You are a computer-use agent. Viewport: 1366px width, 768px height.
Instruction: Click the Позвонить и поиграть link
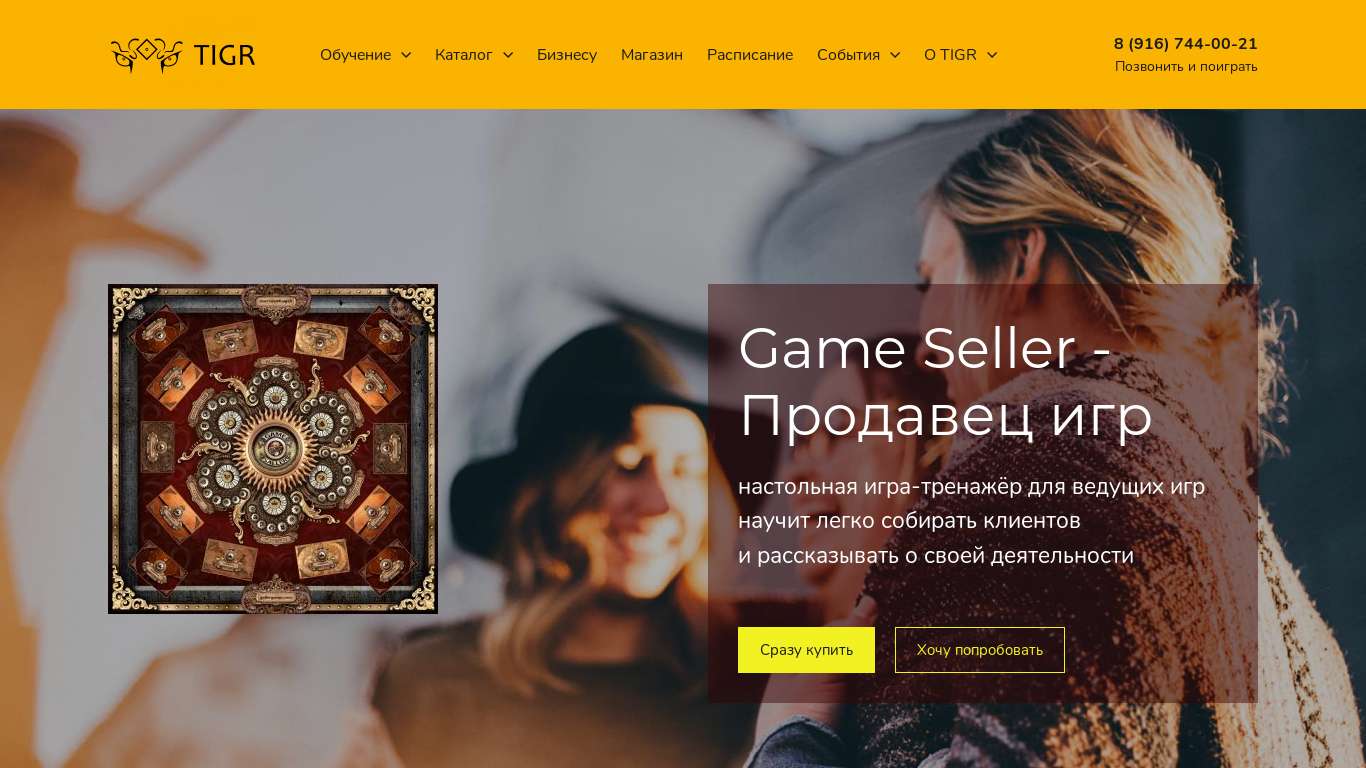pos(1186,67)
